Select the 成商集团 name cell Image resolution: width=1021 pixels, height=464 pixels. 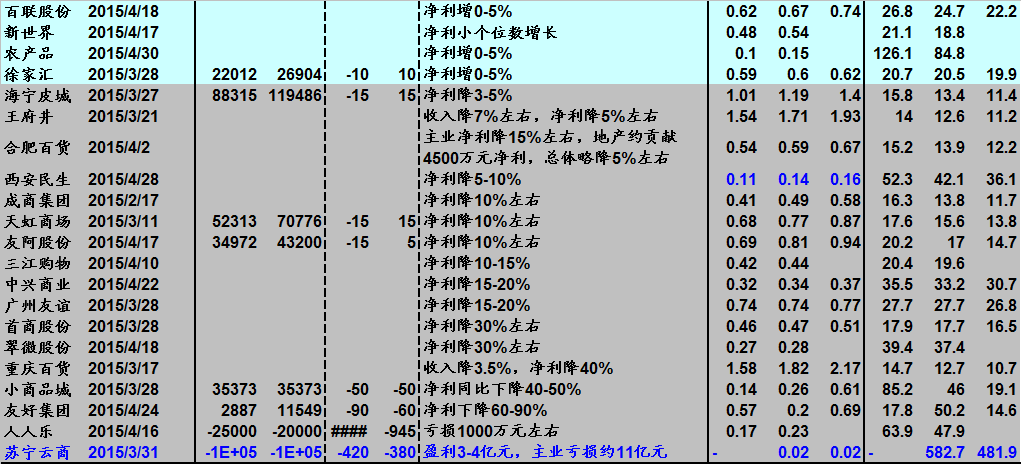[37, 200]
